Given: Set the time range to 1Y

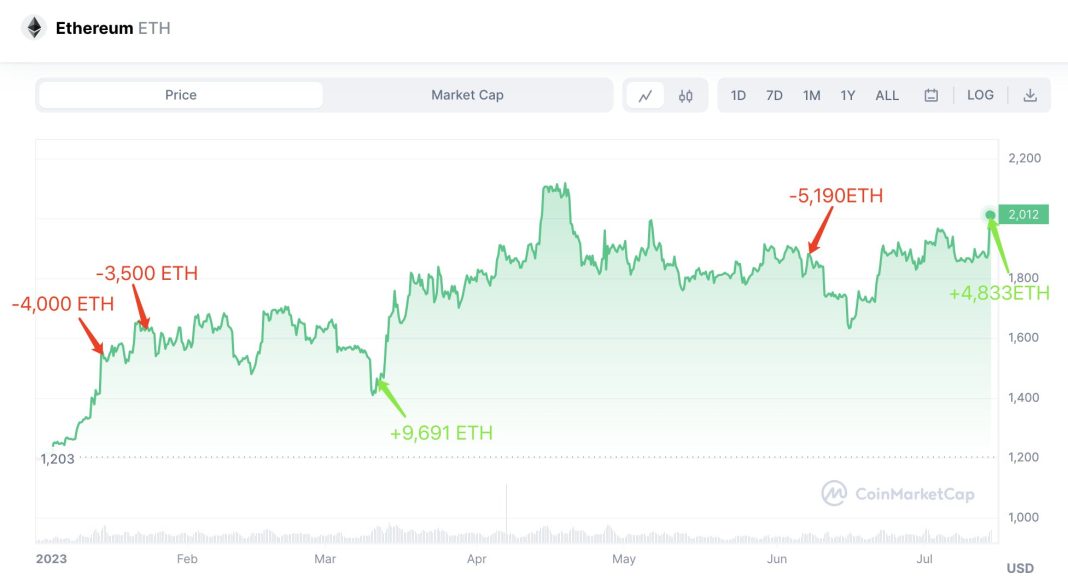Looking at the screenshot, I should tap(848, 96).
